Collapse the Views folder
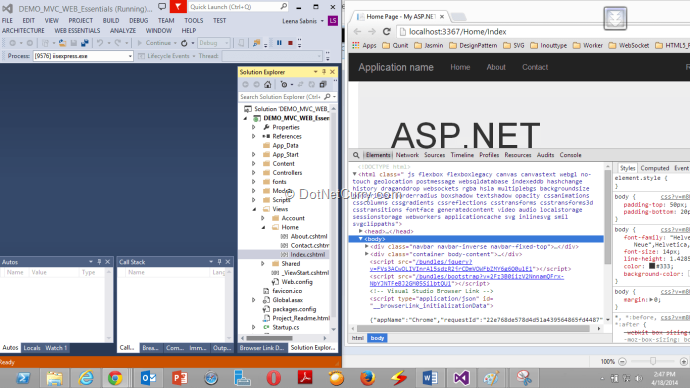Viewport: 690px width, 388px height. (254, 209)
